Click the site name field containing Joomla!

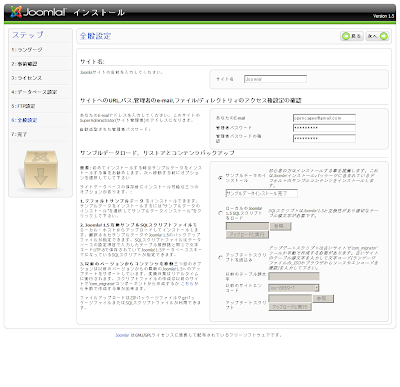(x=275, y=79)
